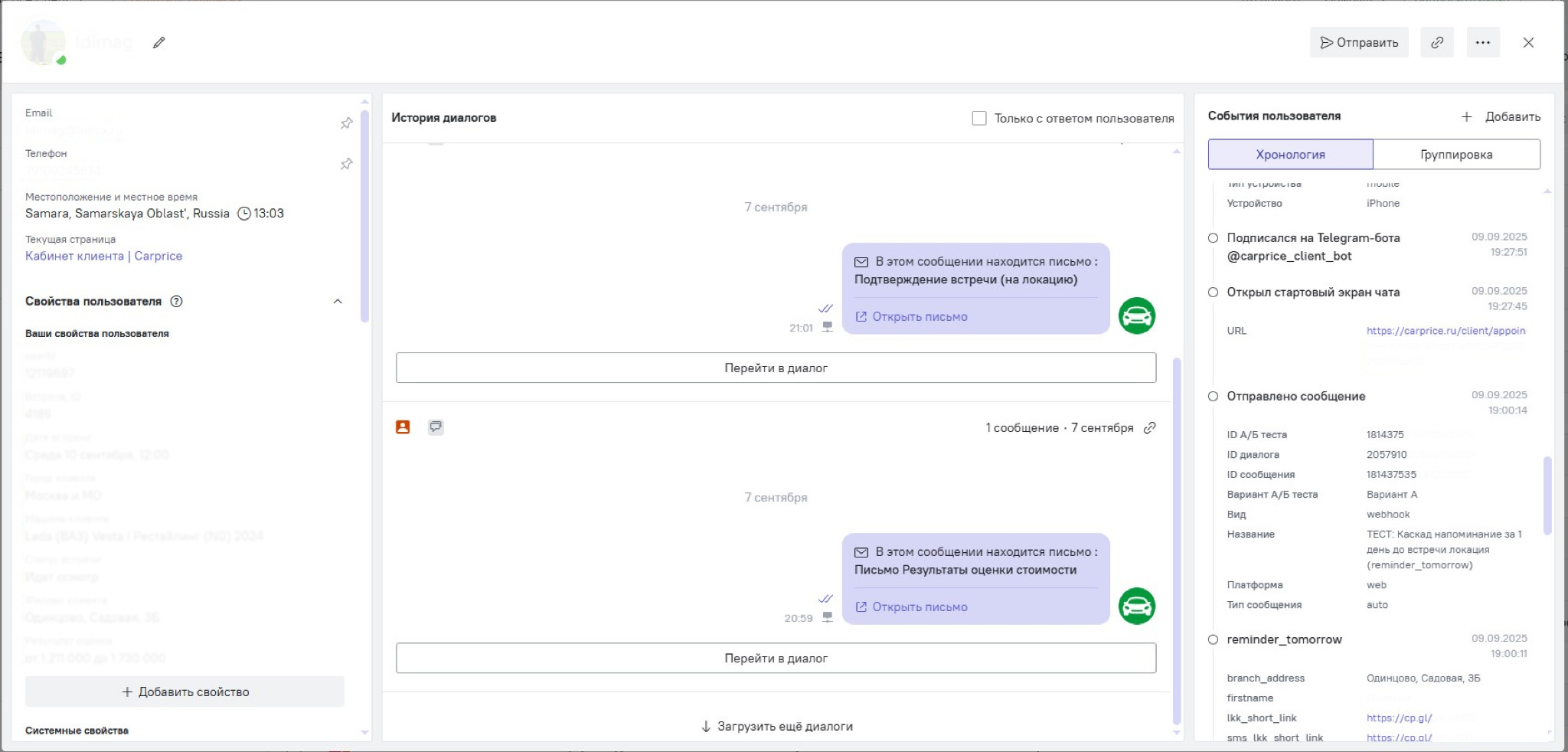Load more dialogs with Загрузить ещё диалоги
The width and height of the screenshot is (1568, 752).
coord(776,726)
